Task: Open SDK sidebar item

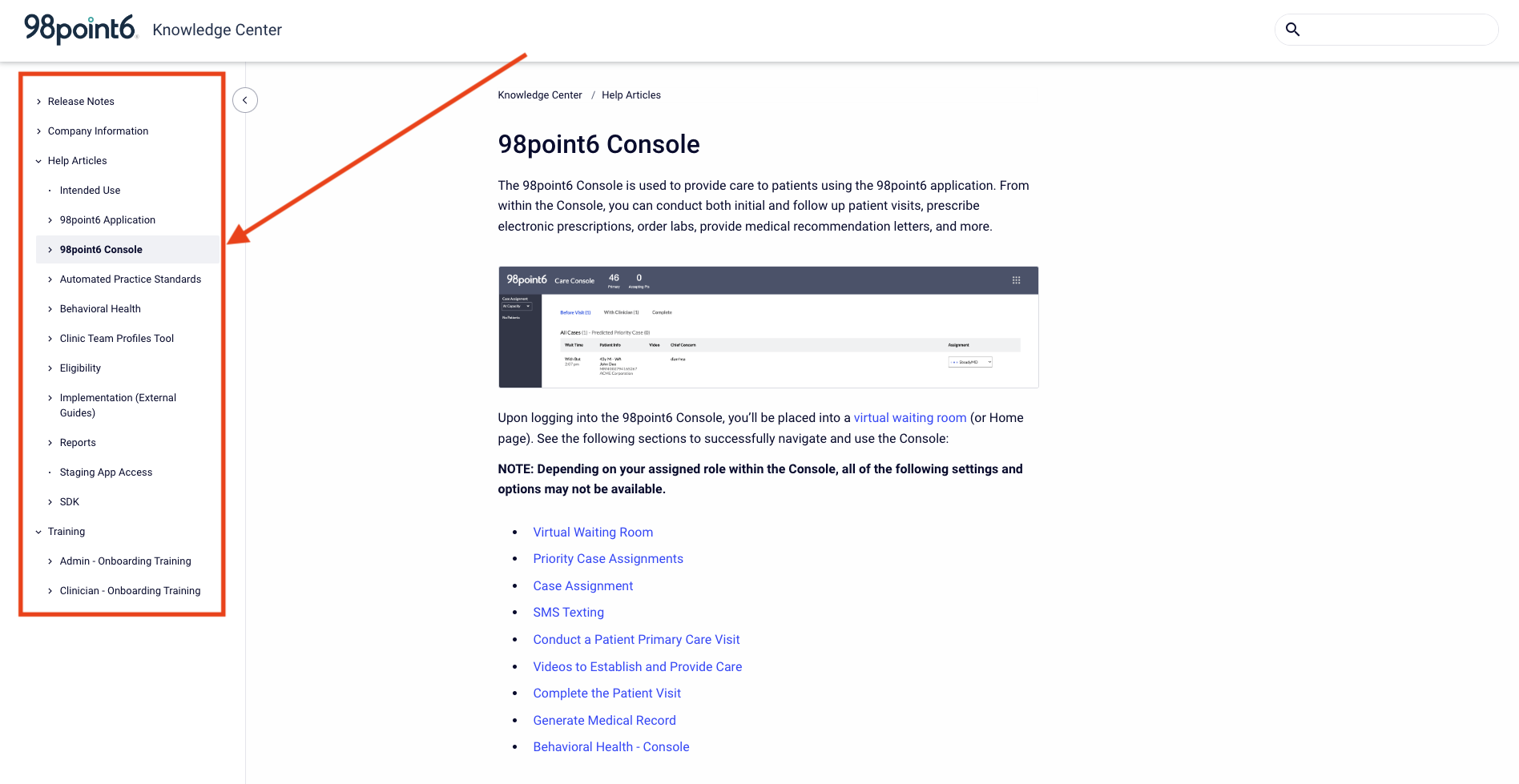Action: coord(70,502)
